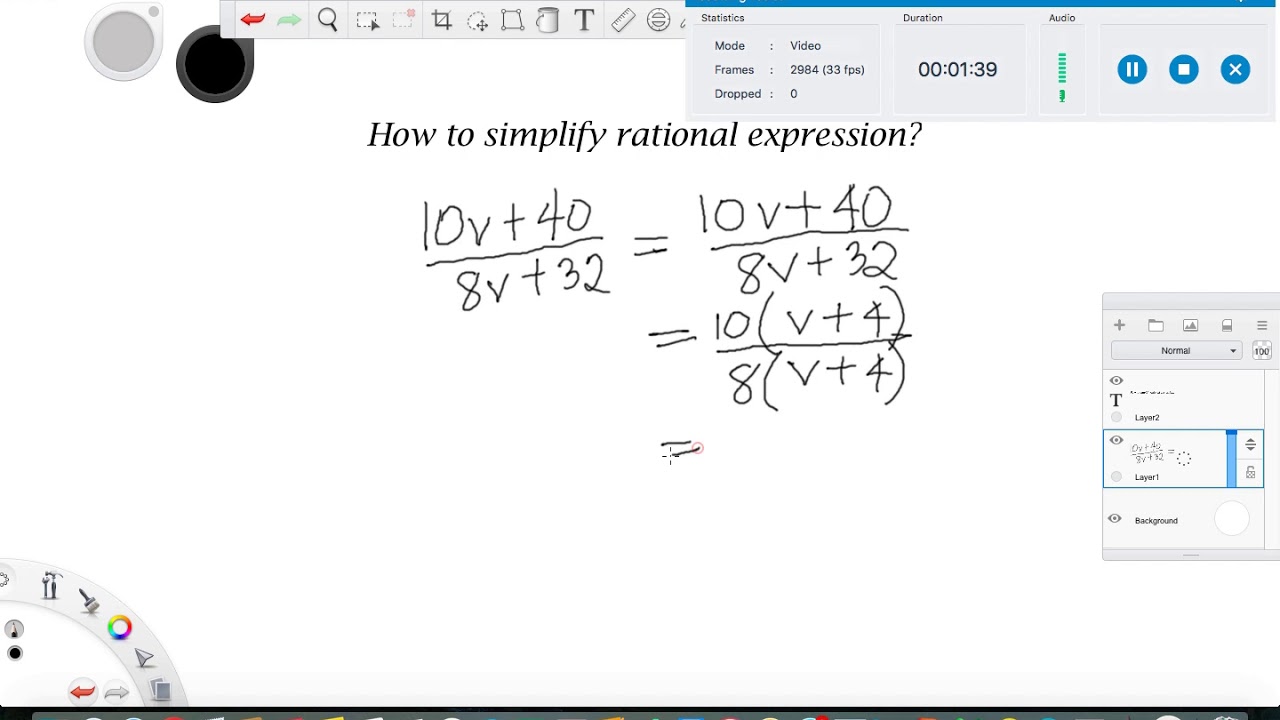Click the undo arrow in corner lagoon

click(82, 692)
